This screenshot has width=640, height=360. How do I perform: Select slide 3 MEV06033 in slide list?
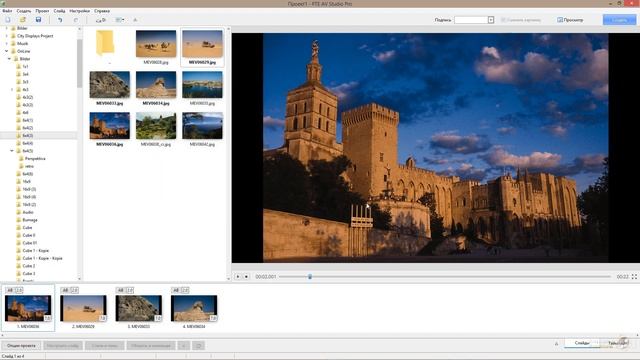coord(139,308)
